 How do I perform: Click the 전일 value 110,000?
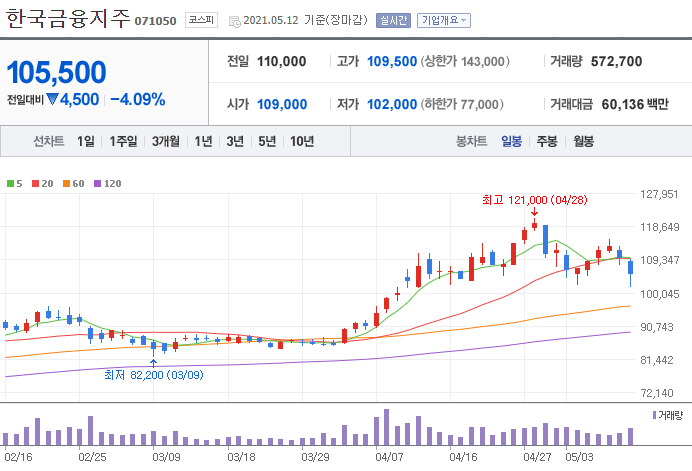tap(282, 61)
